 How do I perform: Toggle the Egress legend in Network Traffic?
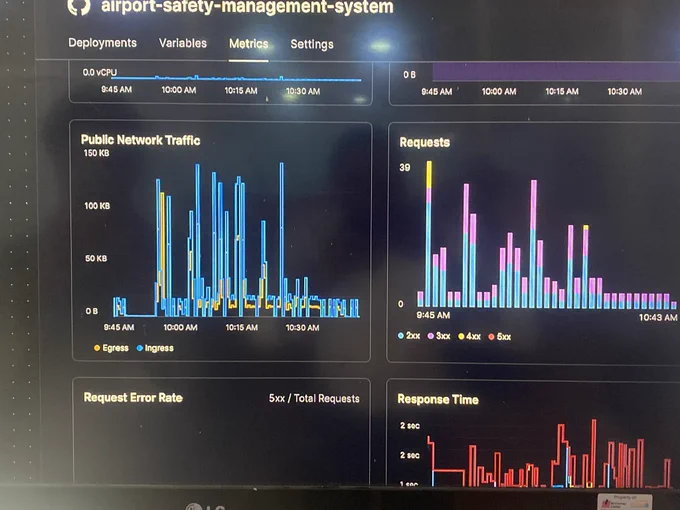(111, 348)
